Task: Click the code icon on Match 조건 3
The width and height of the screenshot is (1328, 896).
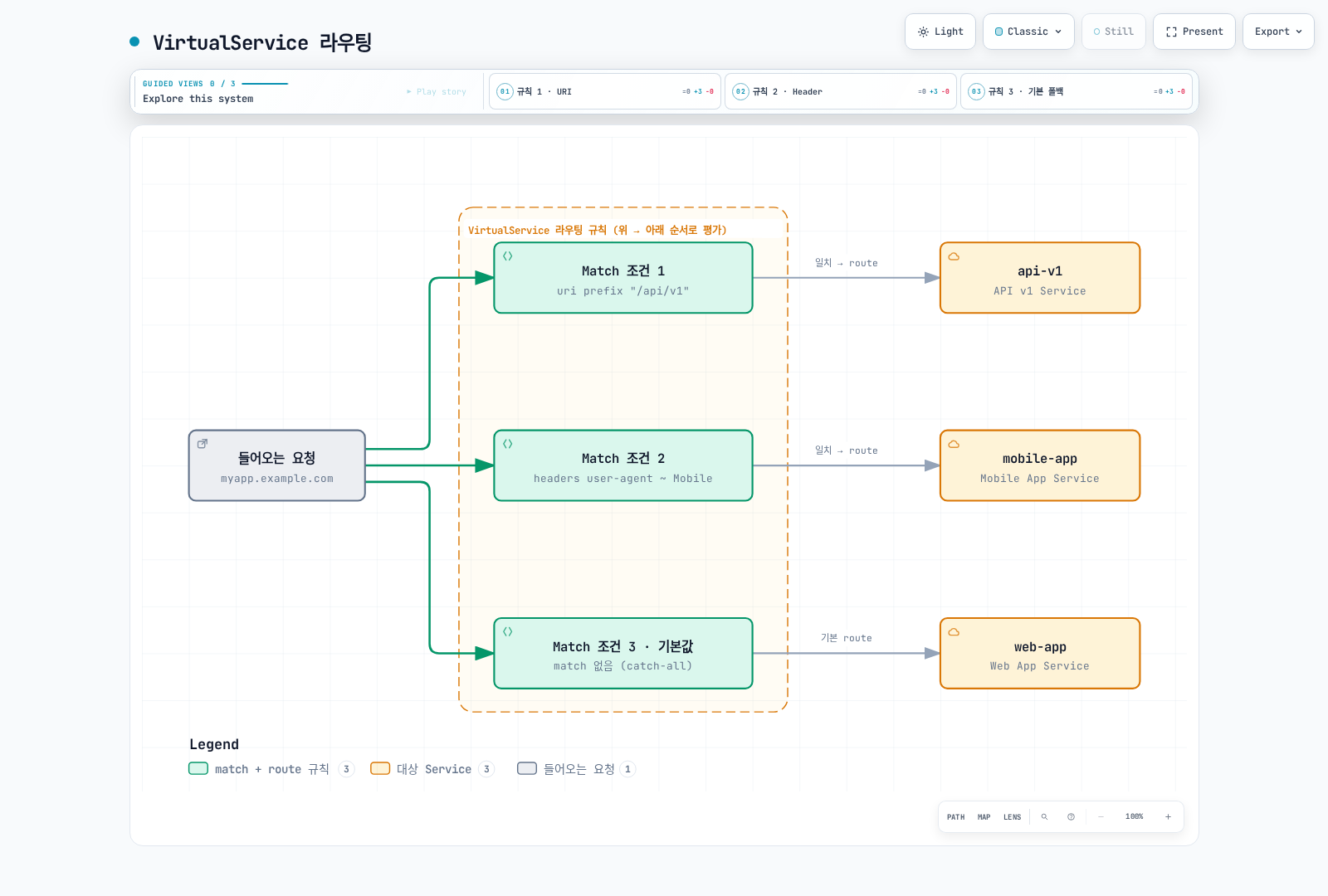Action: tap(508, 632)
